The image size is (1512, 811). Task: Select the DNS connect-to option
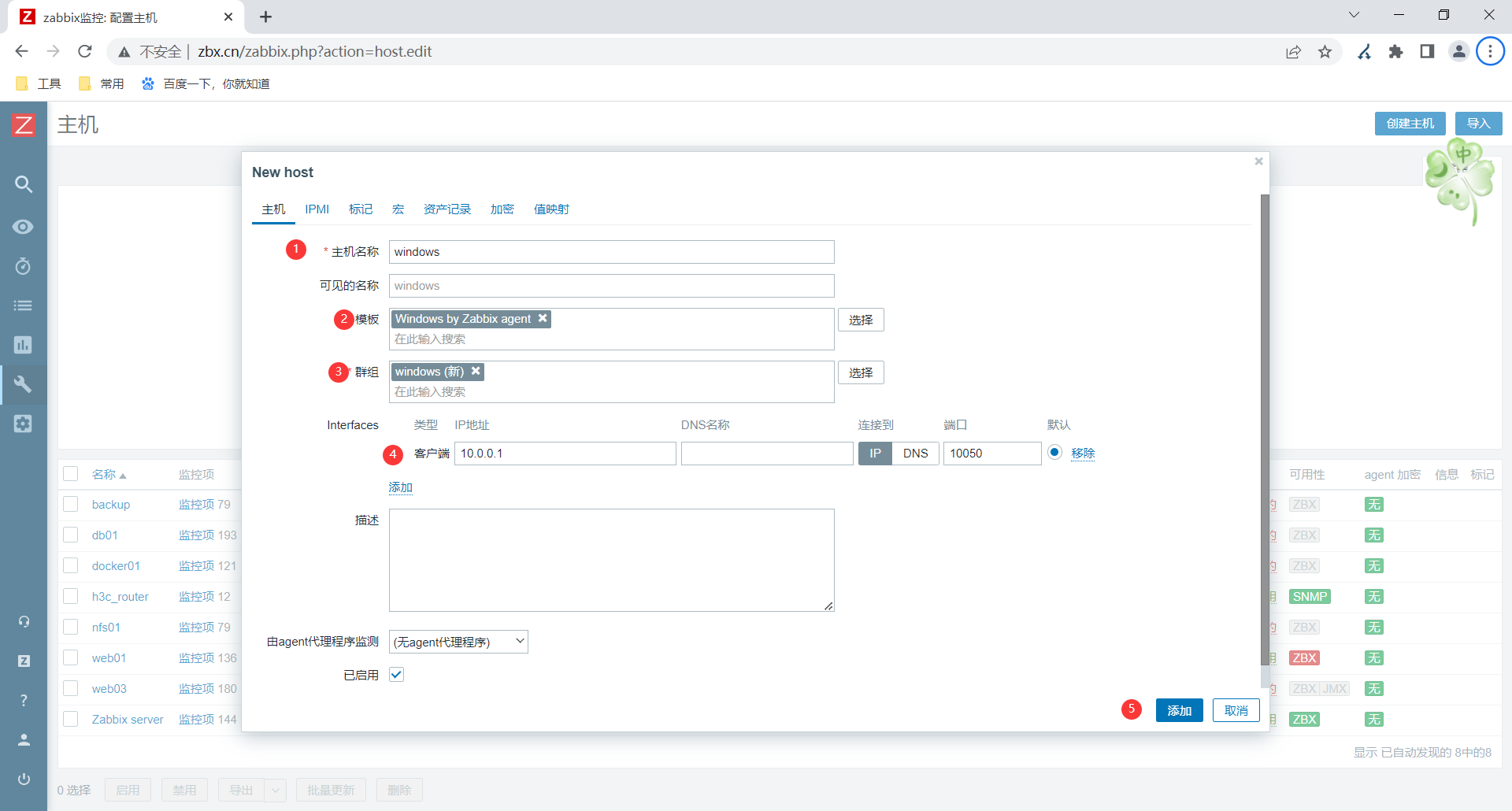[915, 454]
